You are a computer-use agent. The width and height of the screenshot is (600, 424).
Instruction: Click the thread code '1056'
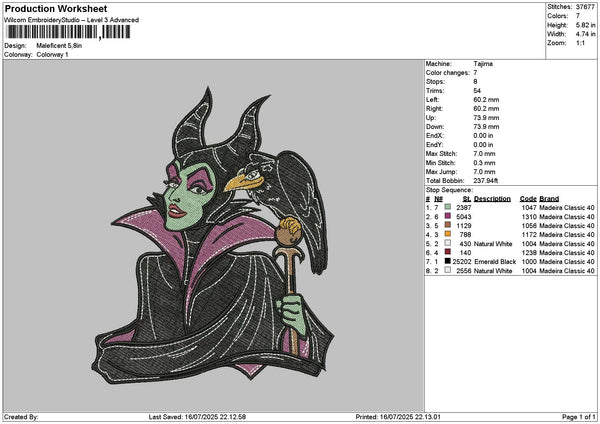[529, 225]
